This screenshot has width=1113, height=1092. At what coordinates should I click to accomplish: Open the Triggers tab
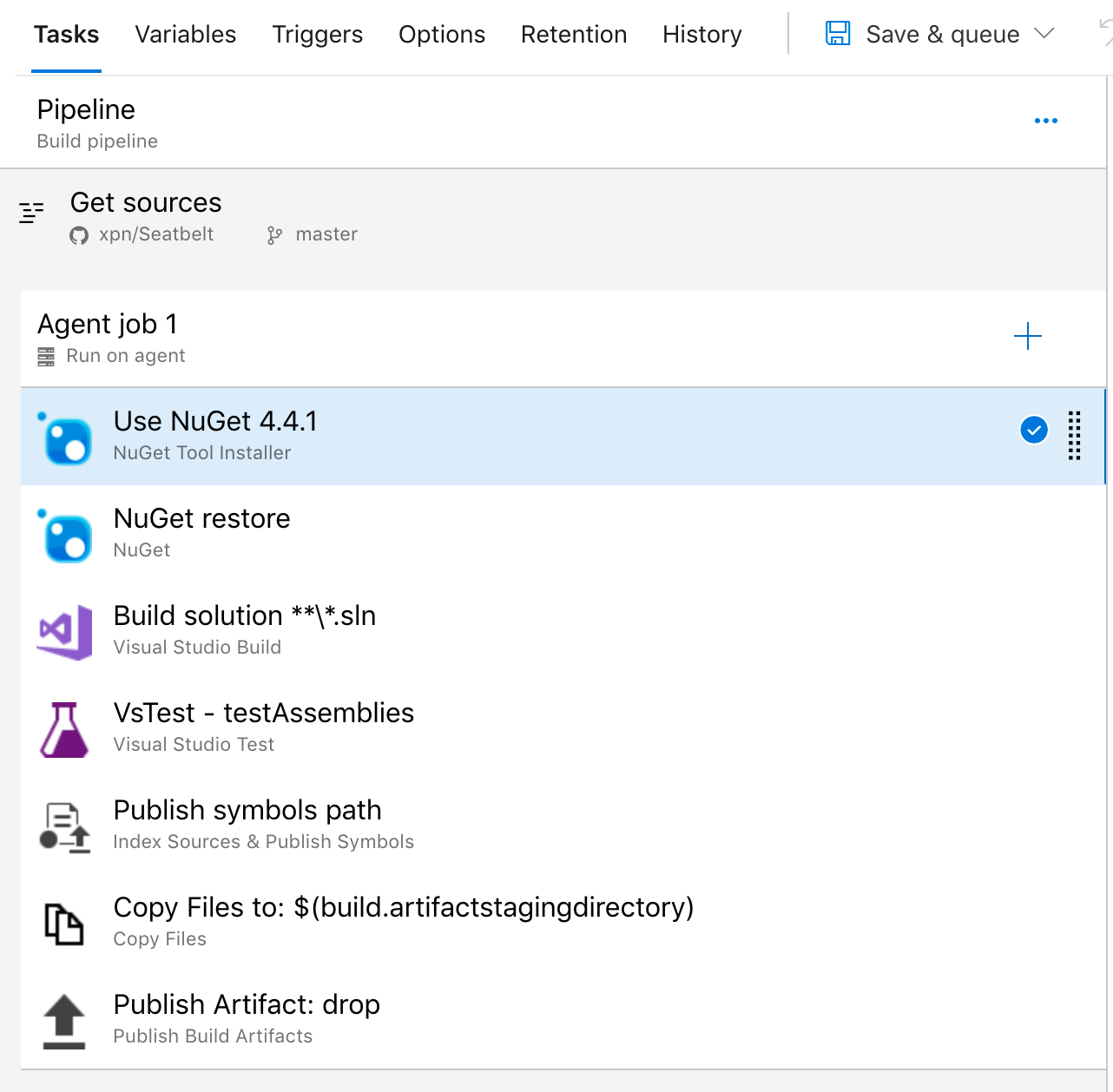click(x=318, y=35)
